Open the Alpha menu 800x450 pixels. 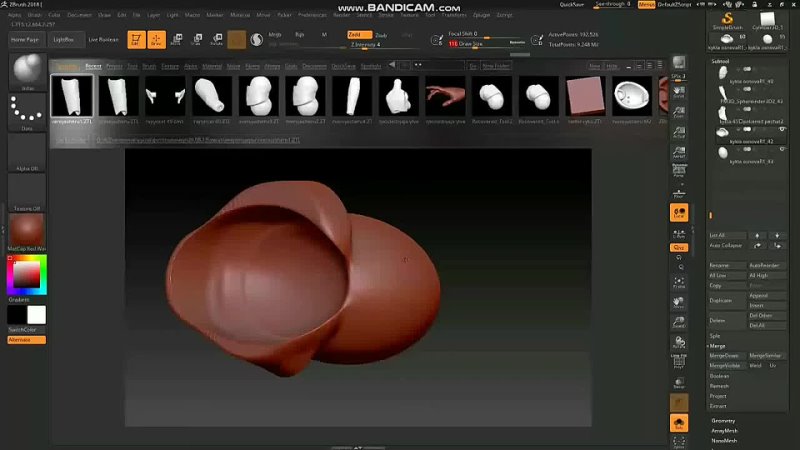(14, 15)
